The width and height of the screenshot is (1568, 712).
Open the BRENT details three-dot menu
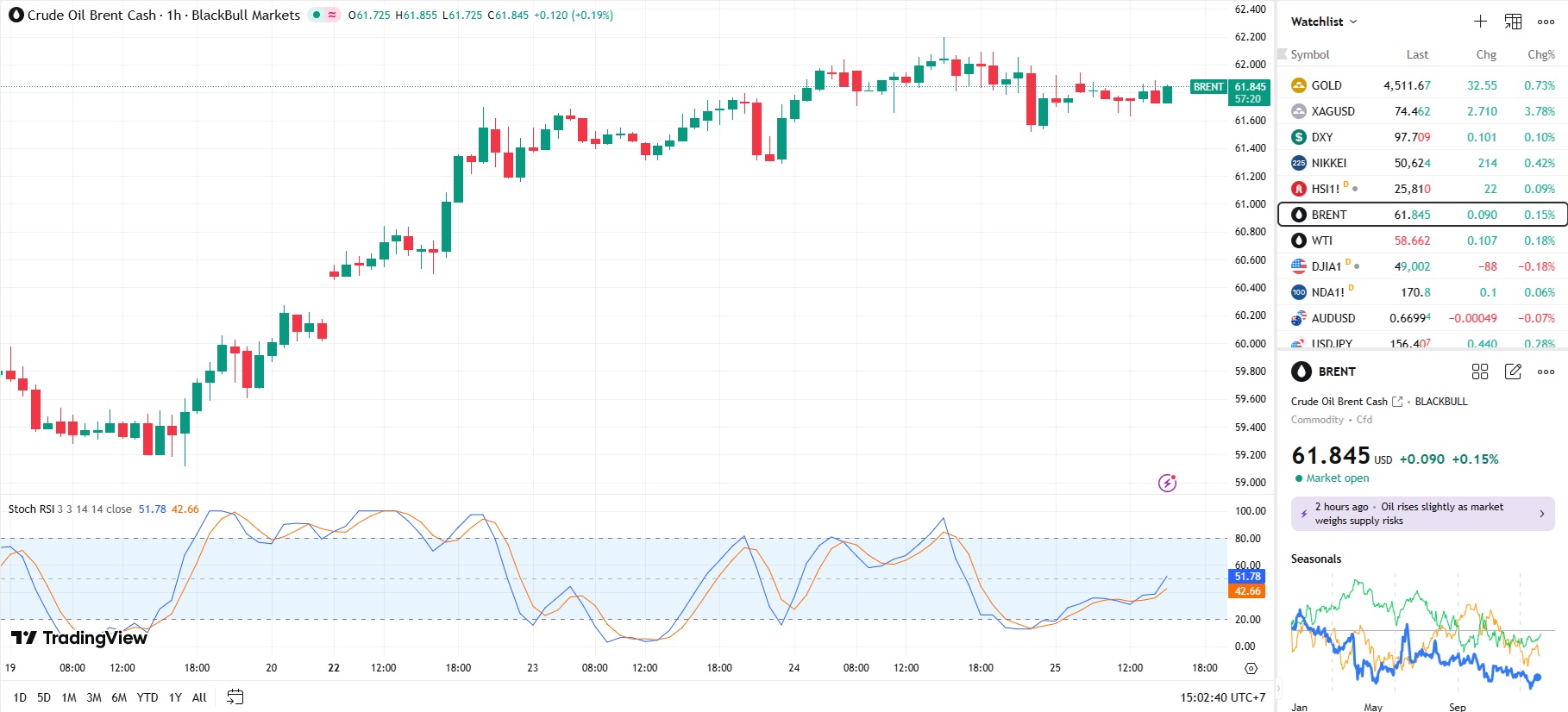click(1546, 372)
